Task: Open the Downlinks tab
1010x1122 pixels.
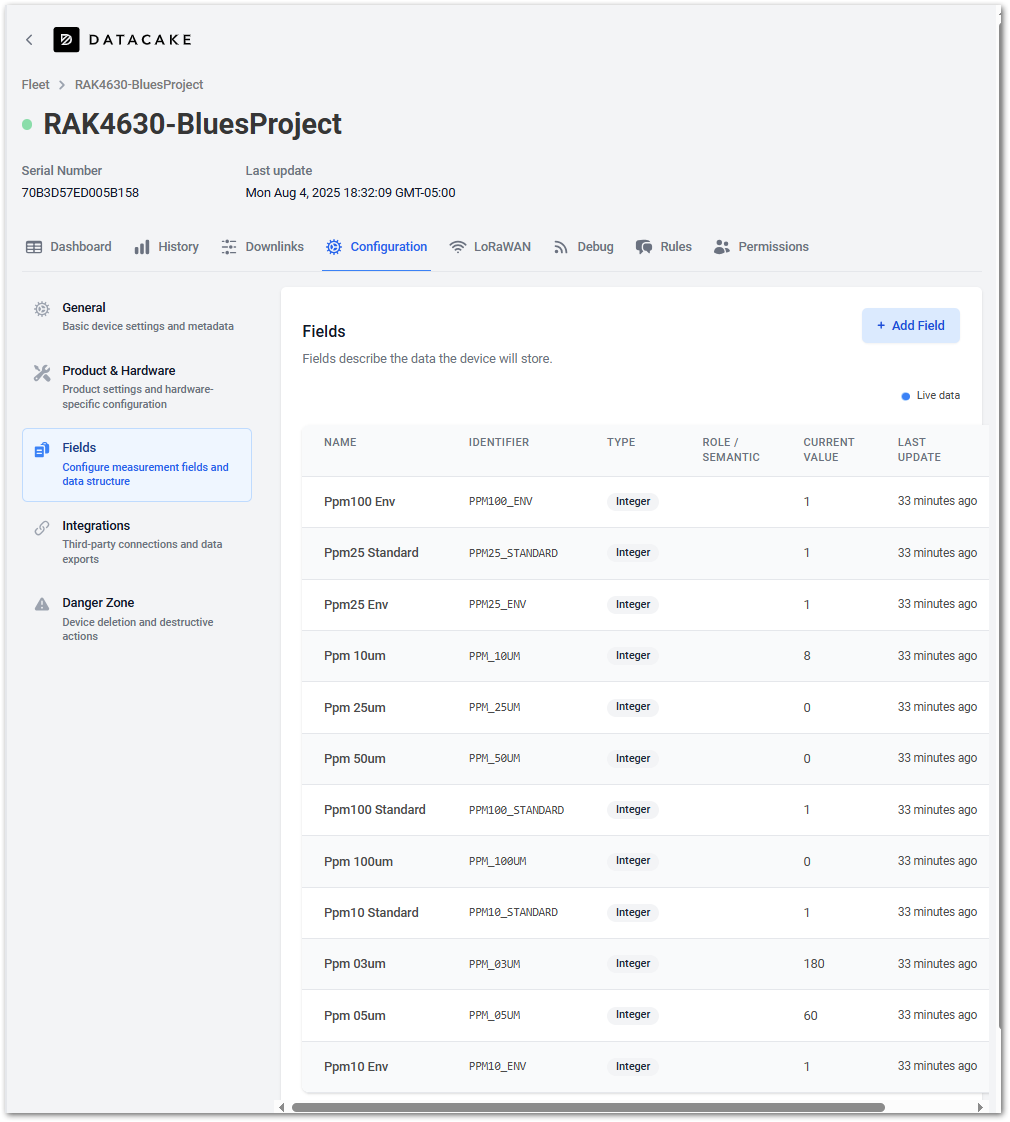Action: coord(262,247)
